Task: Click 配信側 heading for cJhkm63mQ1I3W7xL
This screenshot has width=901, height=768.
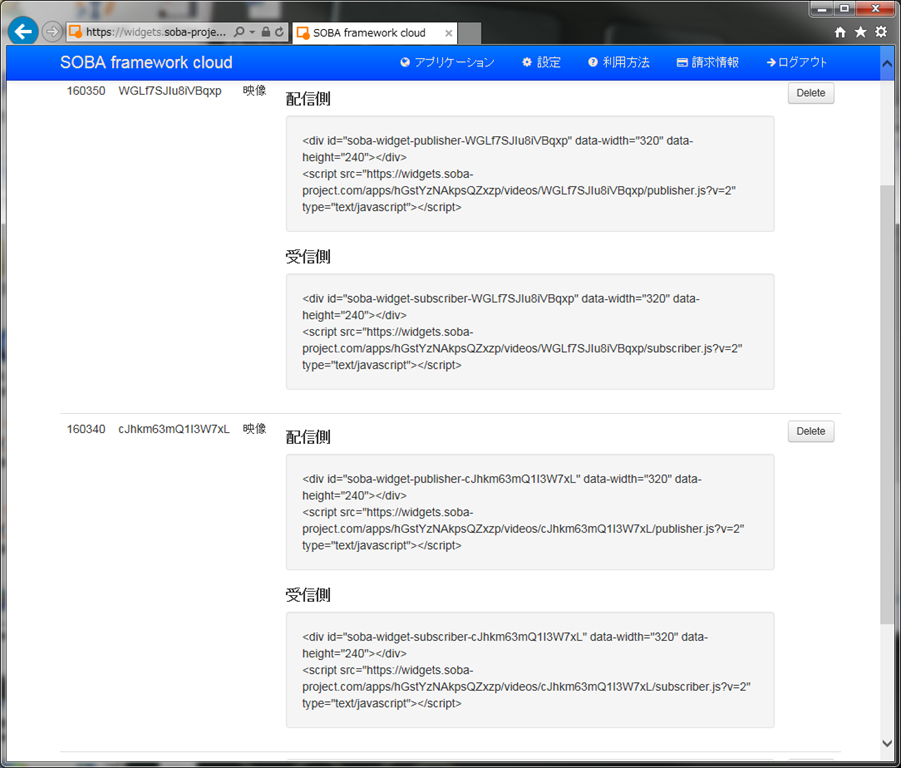Action: point(308,437)
